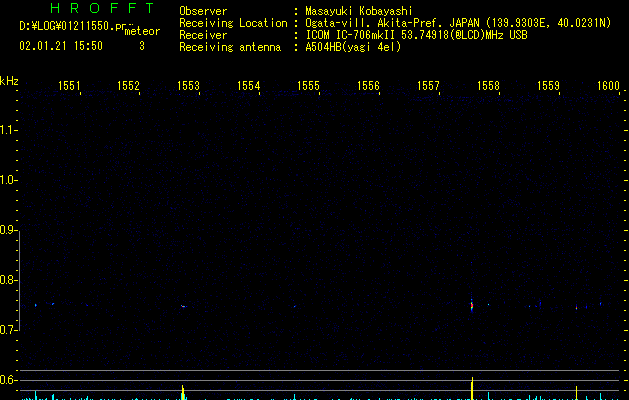Click the 1.1 kHz frequency label

7,130
